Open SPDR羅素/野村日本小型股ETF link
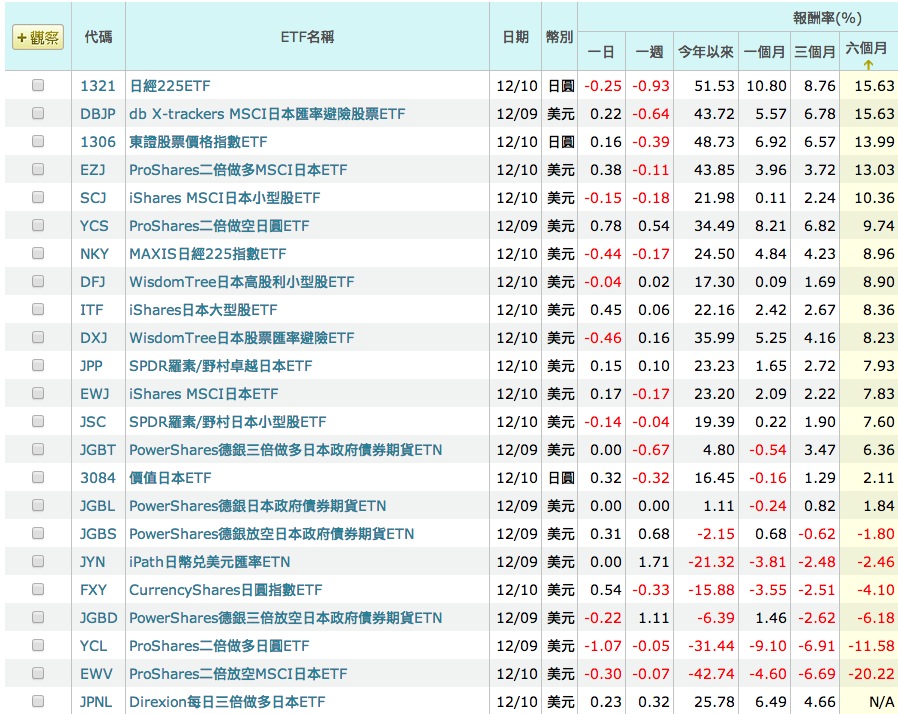The width and height of the screenshot is (898, 714). point(228,422)
